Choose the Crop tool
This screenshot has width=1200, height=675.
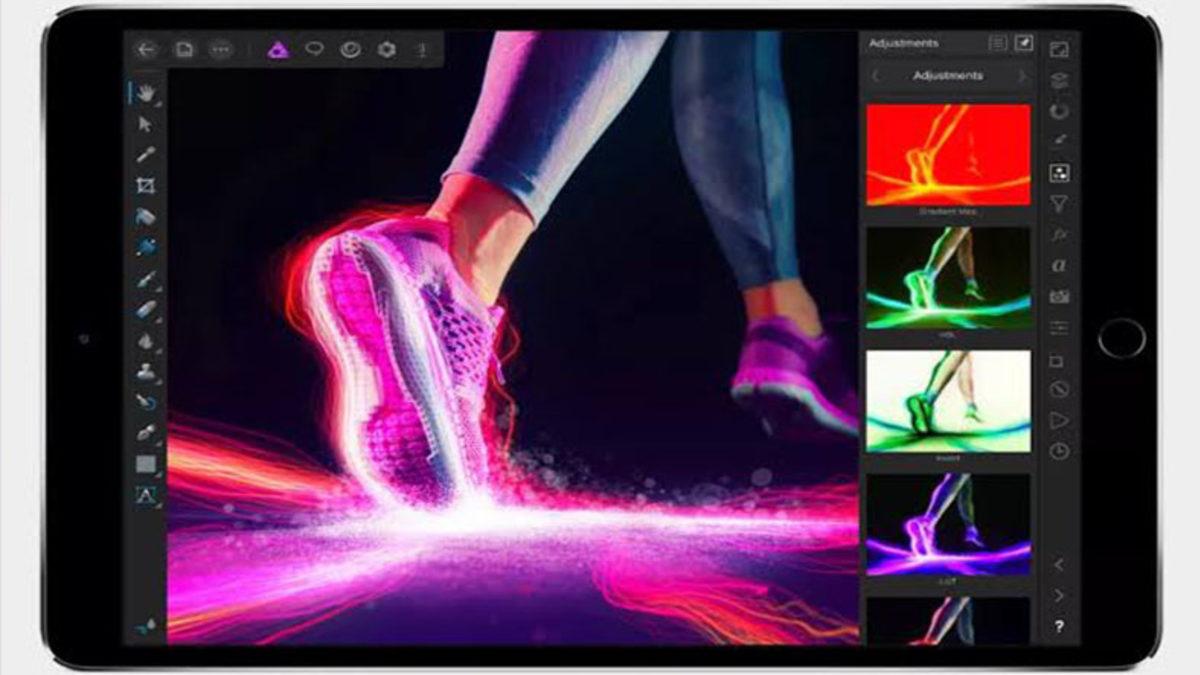146,185
